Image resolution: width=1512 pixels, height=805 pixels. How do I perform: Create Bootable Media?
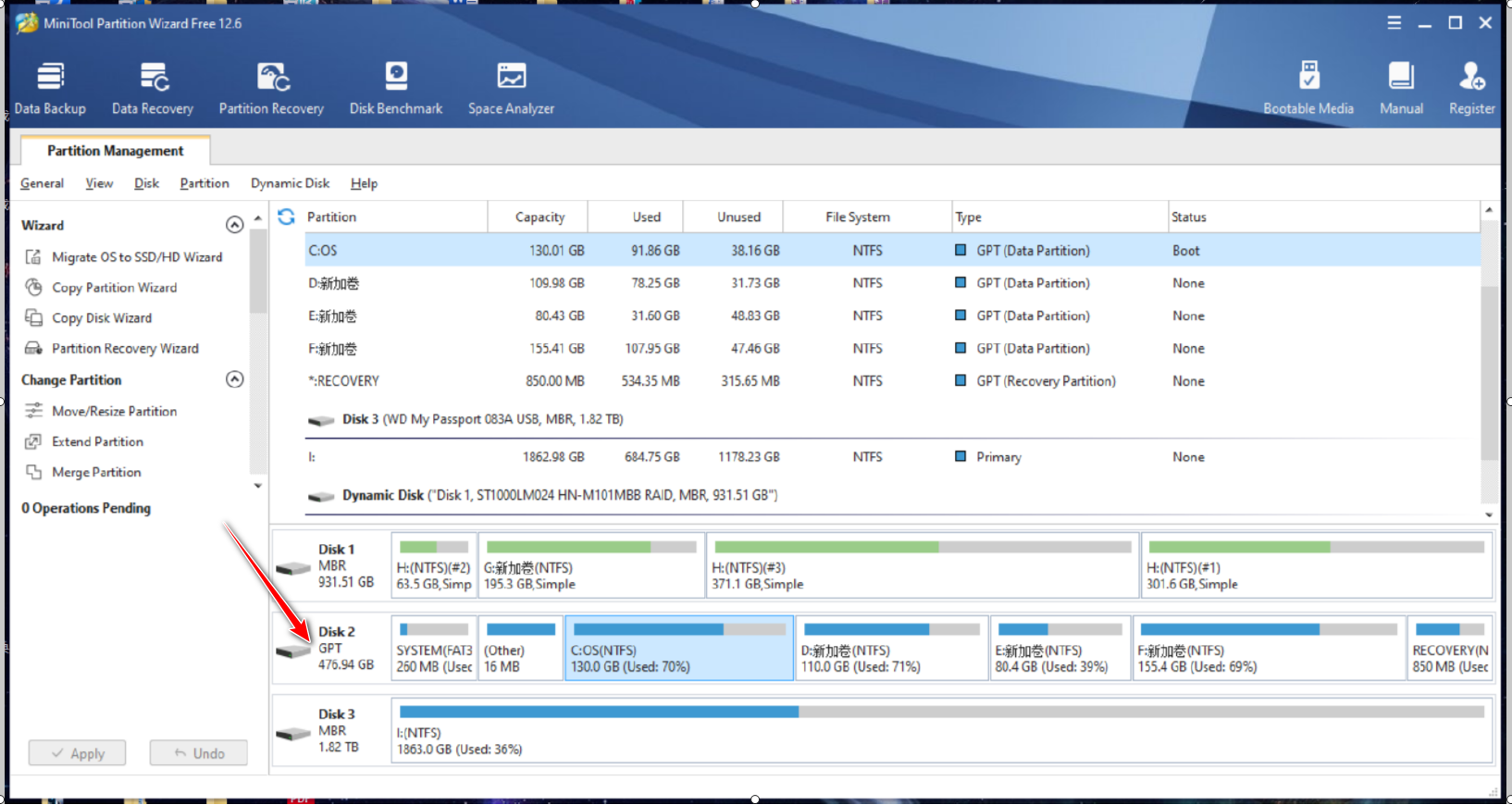(1308, 89)
